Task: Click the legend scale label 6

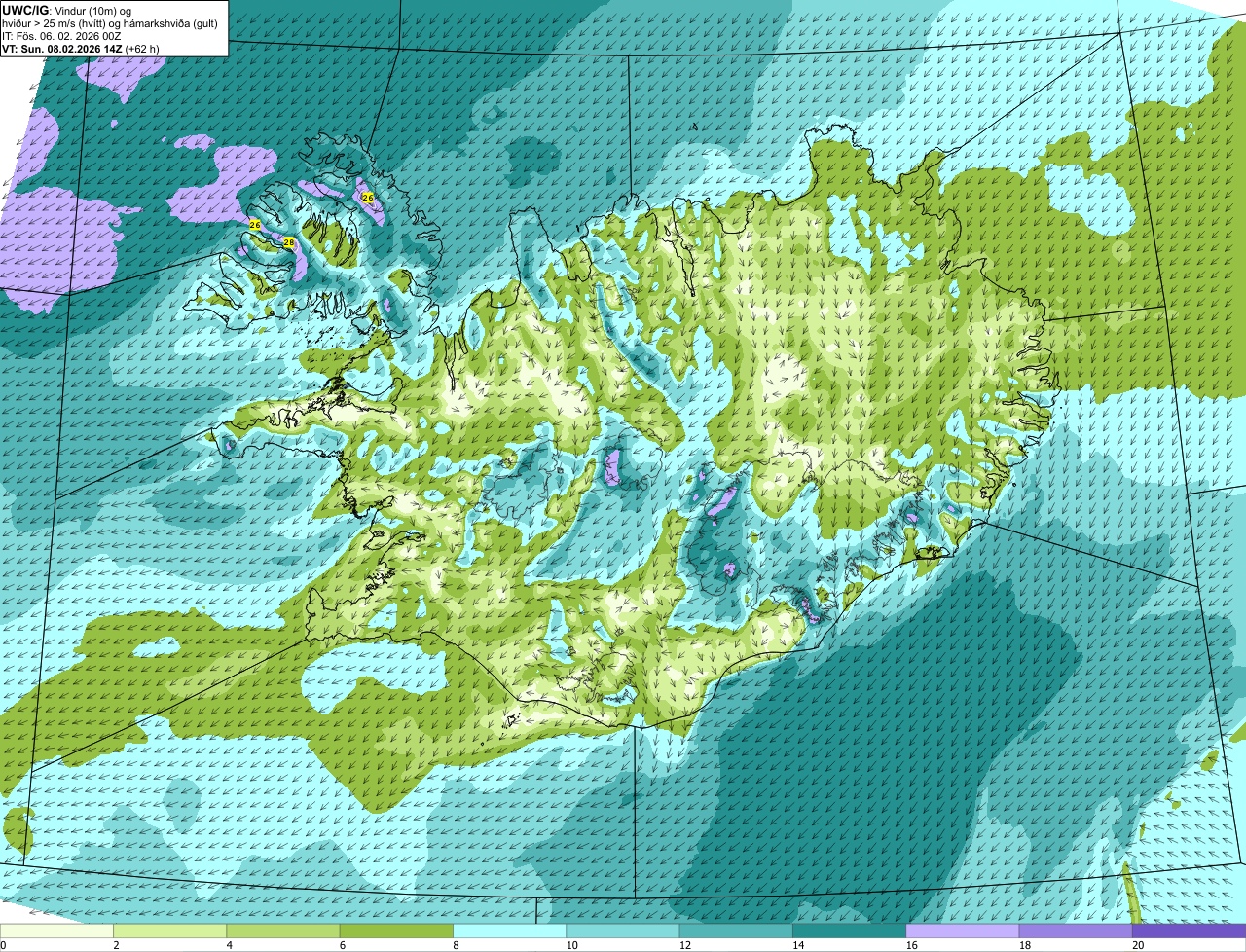Action: click(343, 945)
